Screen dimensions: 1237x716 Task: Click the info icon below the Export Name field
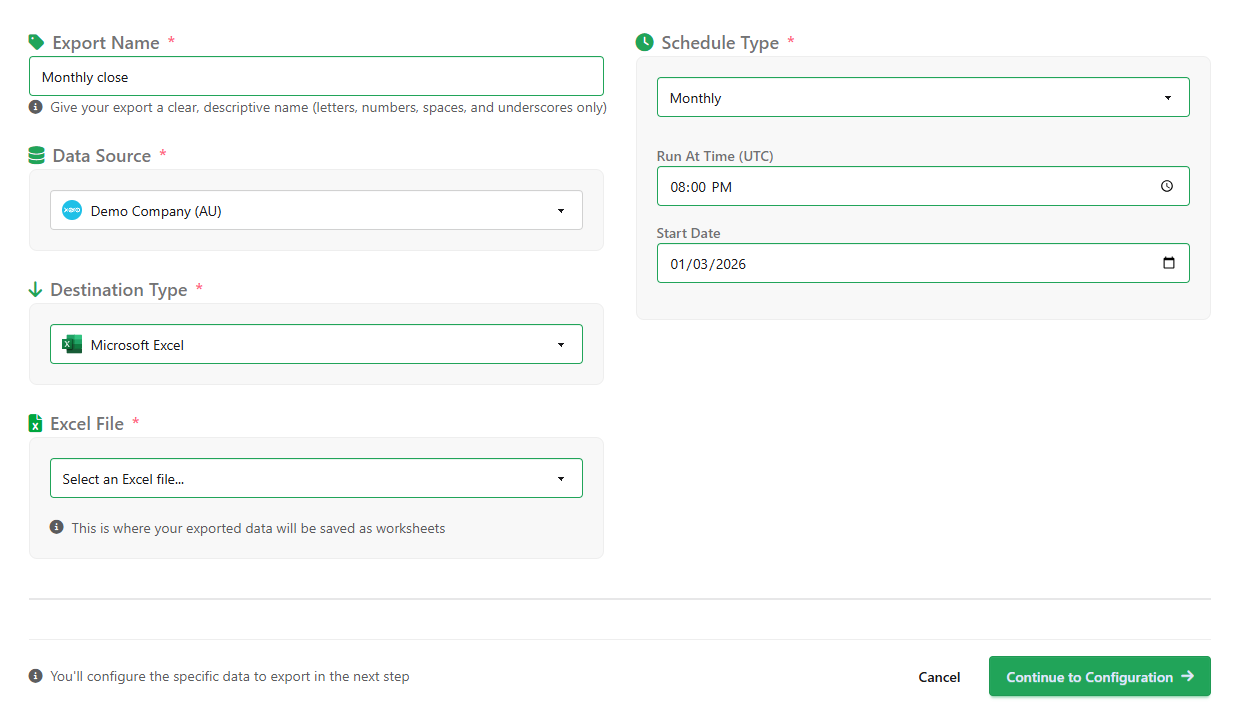point(36,107)
